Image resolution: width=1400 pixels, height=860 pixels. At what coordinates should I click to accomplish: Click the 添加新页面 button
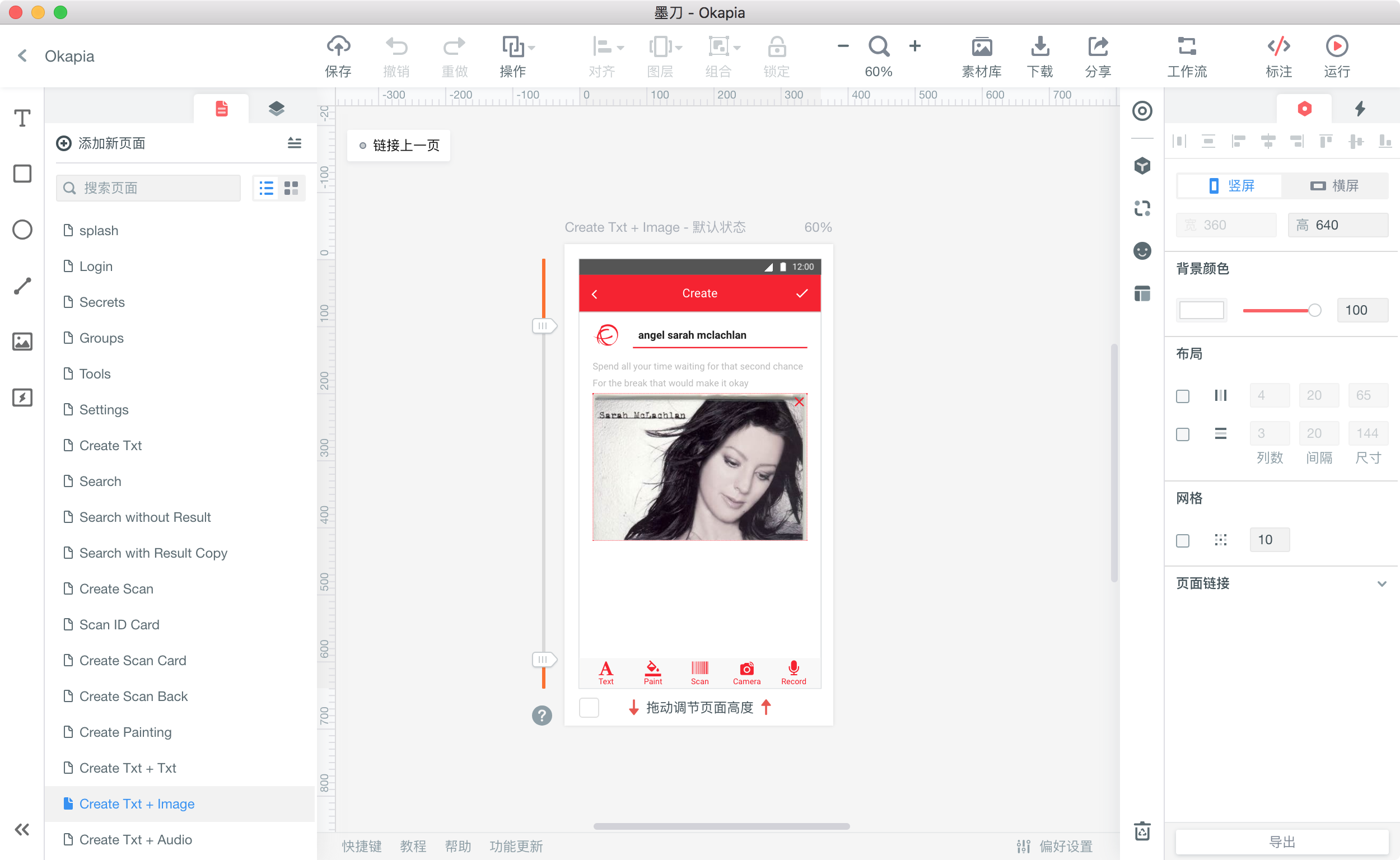[x=101, y=143]
